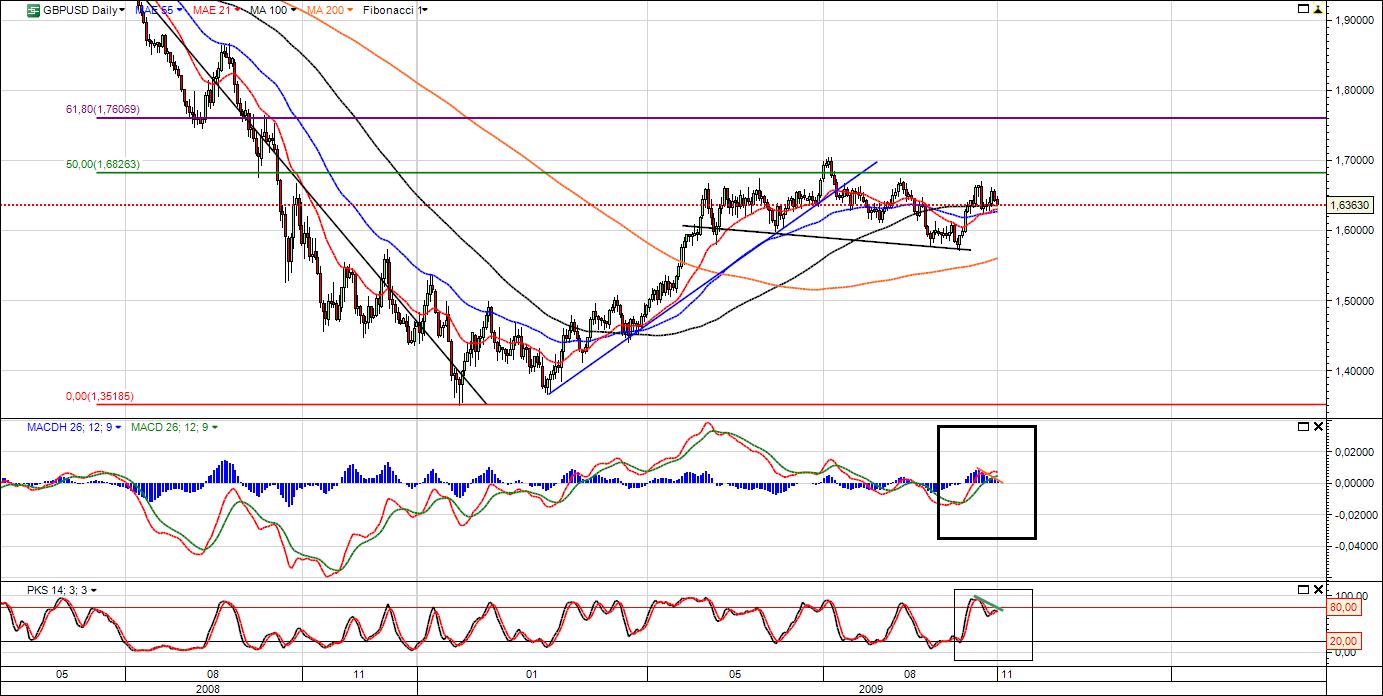Click the green GBPUSD instrument icon

pos(33,9)
